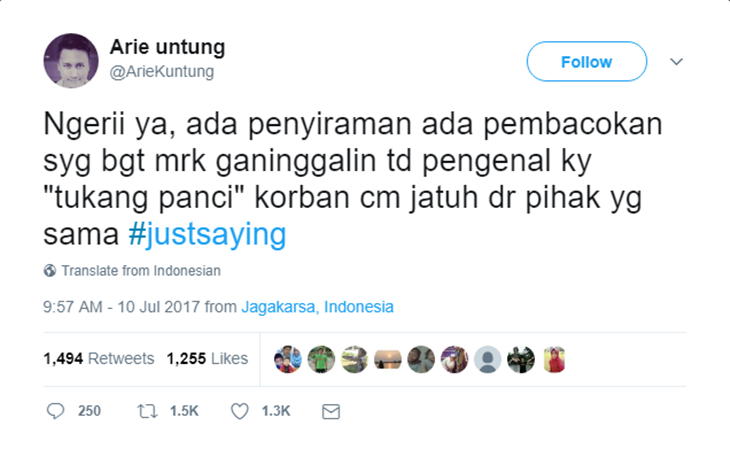Translate the tweet from Indonesian

coord(141,270)
